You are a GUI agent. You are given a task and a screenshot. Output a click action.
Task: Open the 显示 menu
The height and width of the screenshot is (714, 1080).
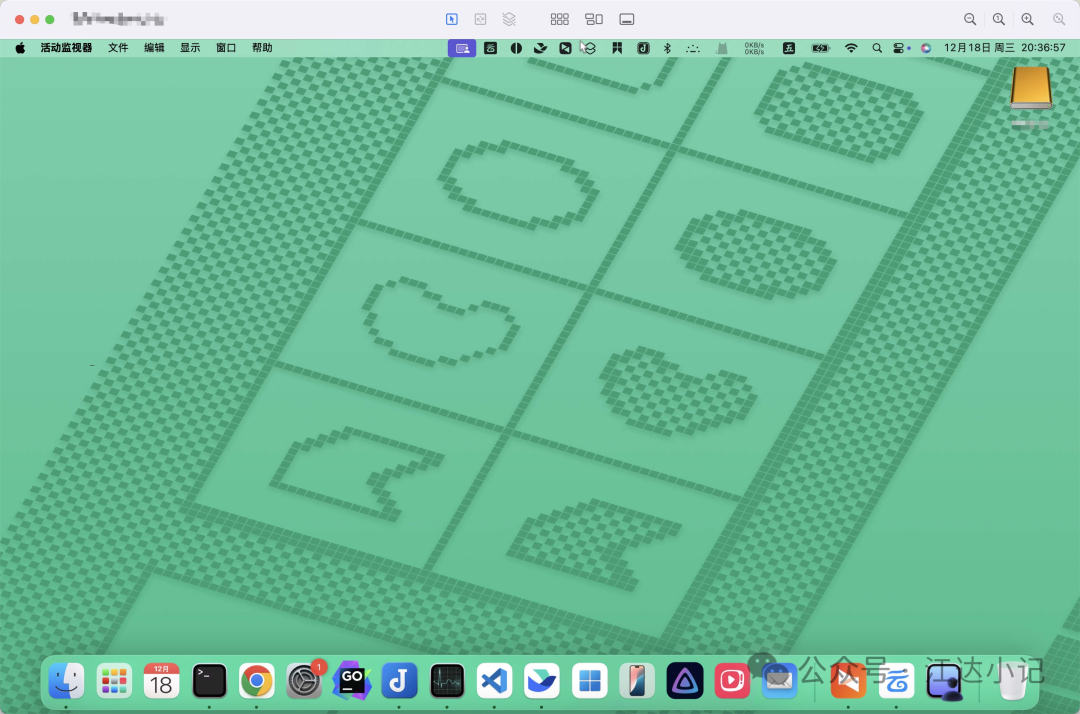[190, 48]
